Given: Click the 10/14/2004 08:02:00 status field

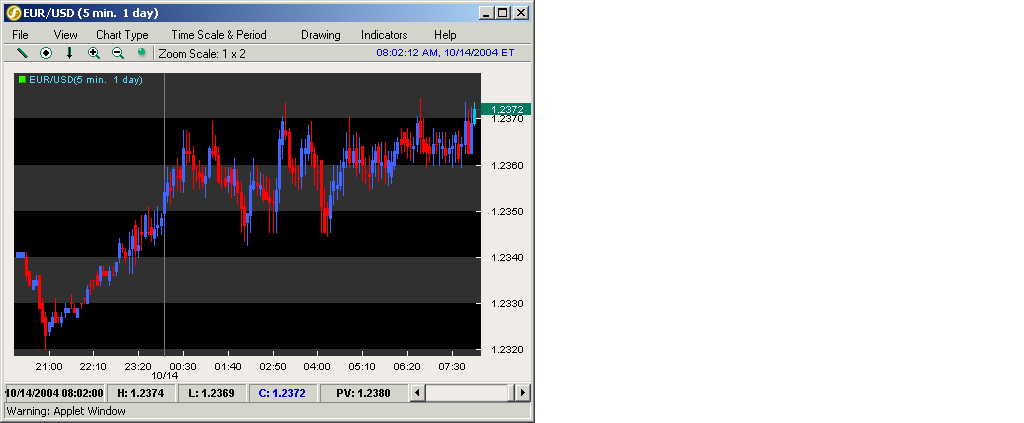Looking at the screenshot, I should tap(55, 393).
